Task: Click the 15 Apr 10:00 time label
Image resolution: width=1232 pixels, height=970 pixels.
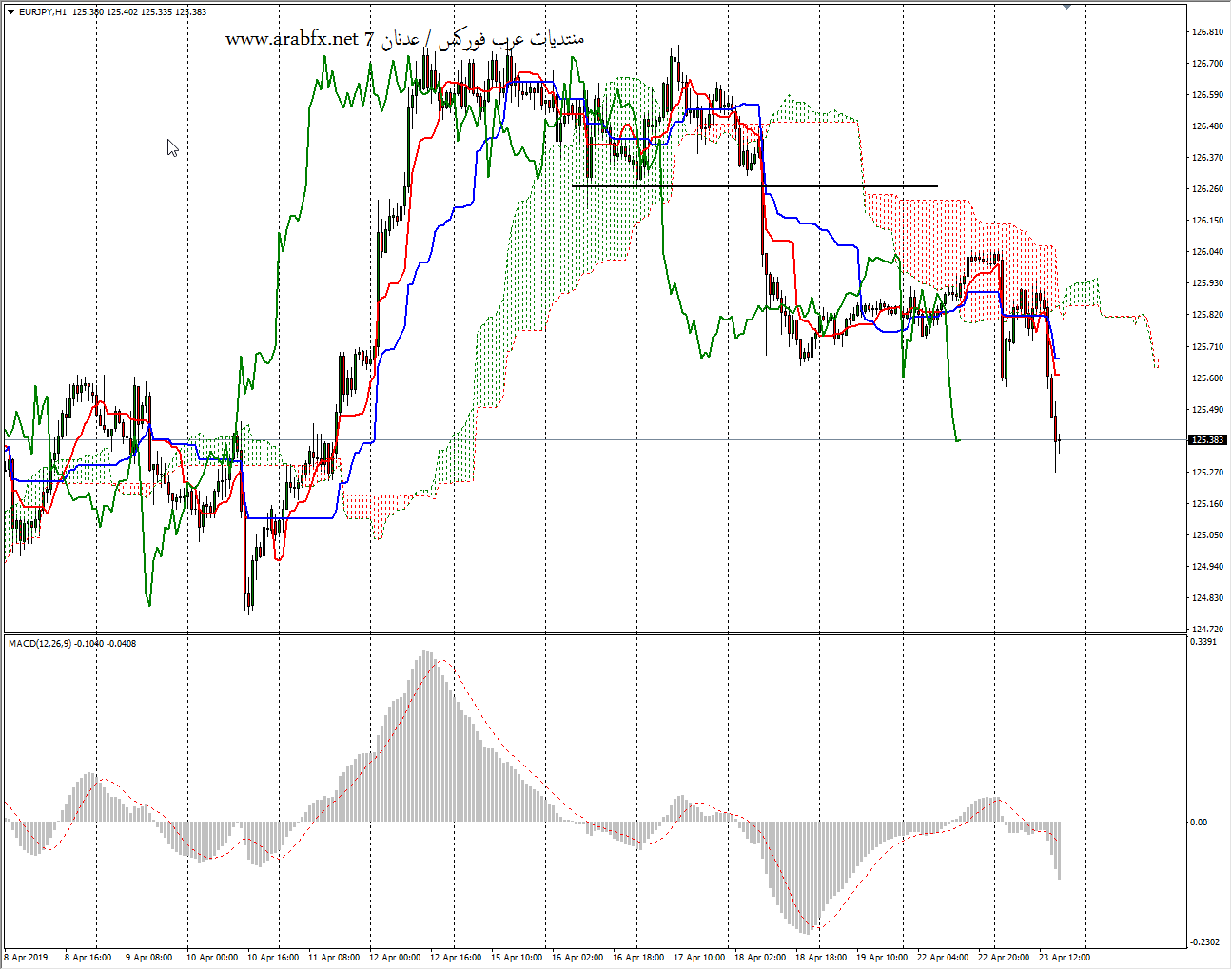Action: pyautogui.click(x=516, y=958)
